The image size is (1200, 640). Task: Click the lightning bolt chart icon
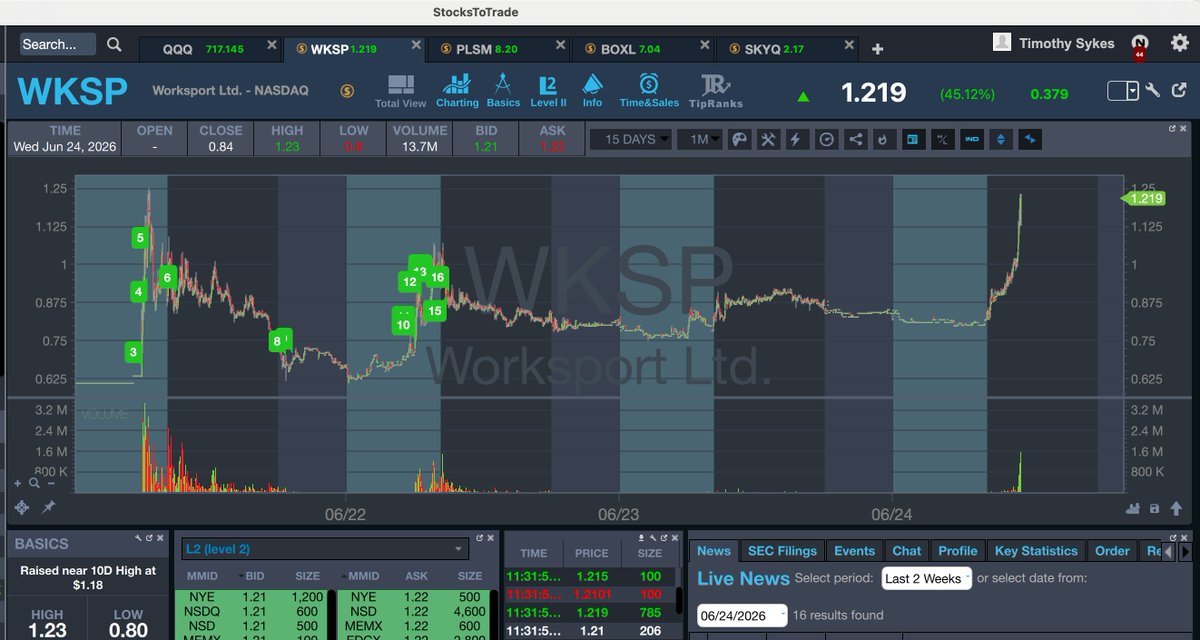coord(797,140)
